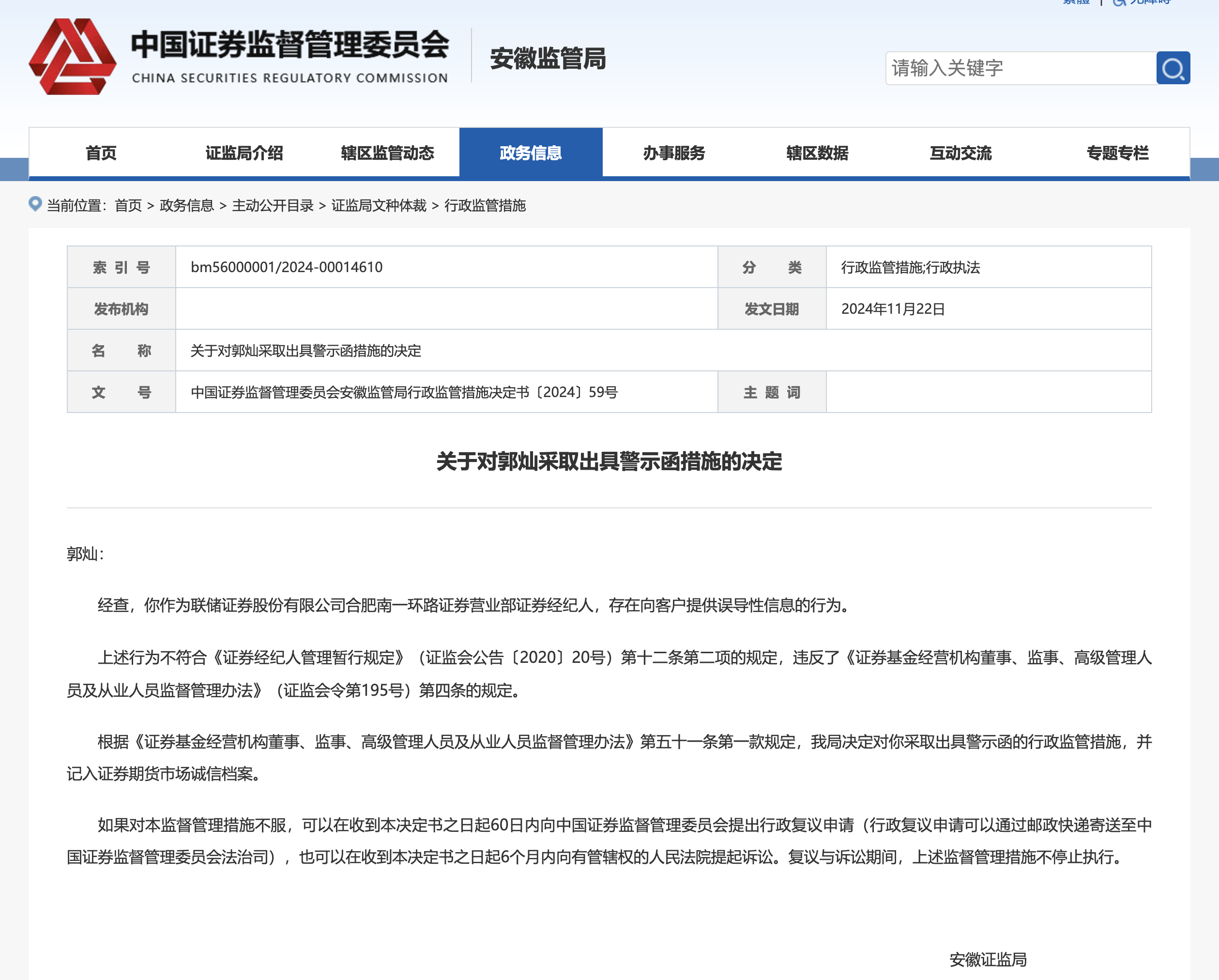Screen dimensions: 1219x980
Task: Click the 安徽监管局 header title
Action: pos(548,59)
